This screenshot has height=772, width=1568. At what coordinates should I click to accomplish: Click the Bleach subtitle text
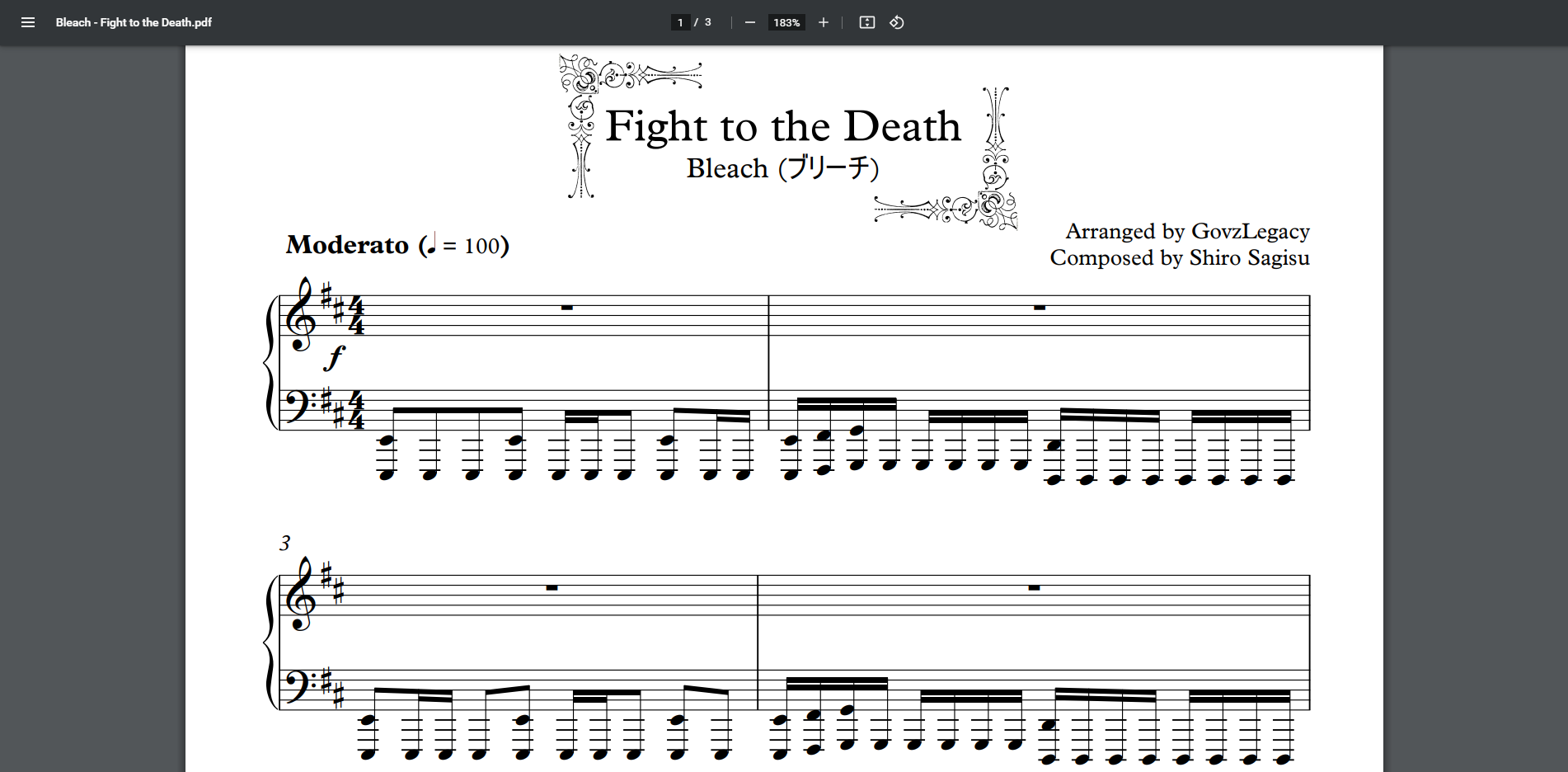[x=782, y=168]
